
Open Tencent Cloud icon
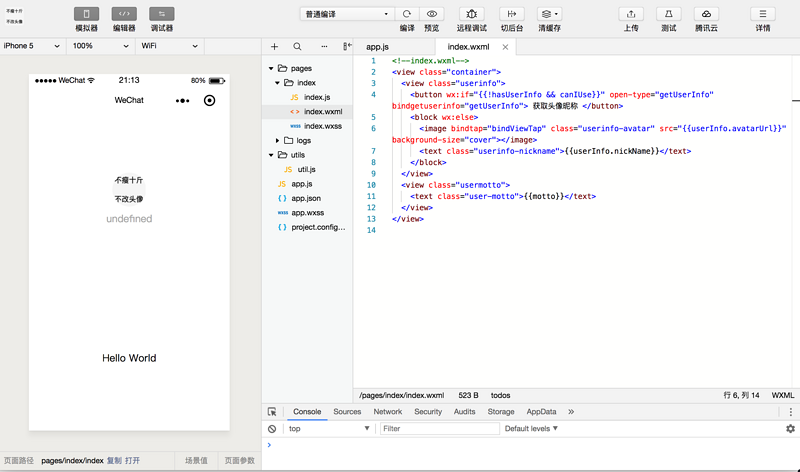tap(707, 14)
